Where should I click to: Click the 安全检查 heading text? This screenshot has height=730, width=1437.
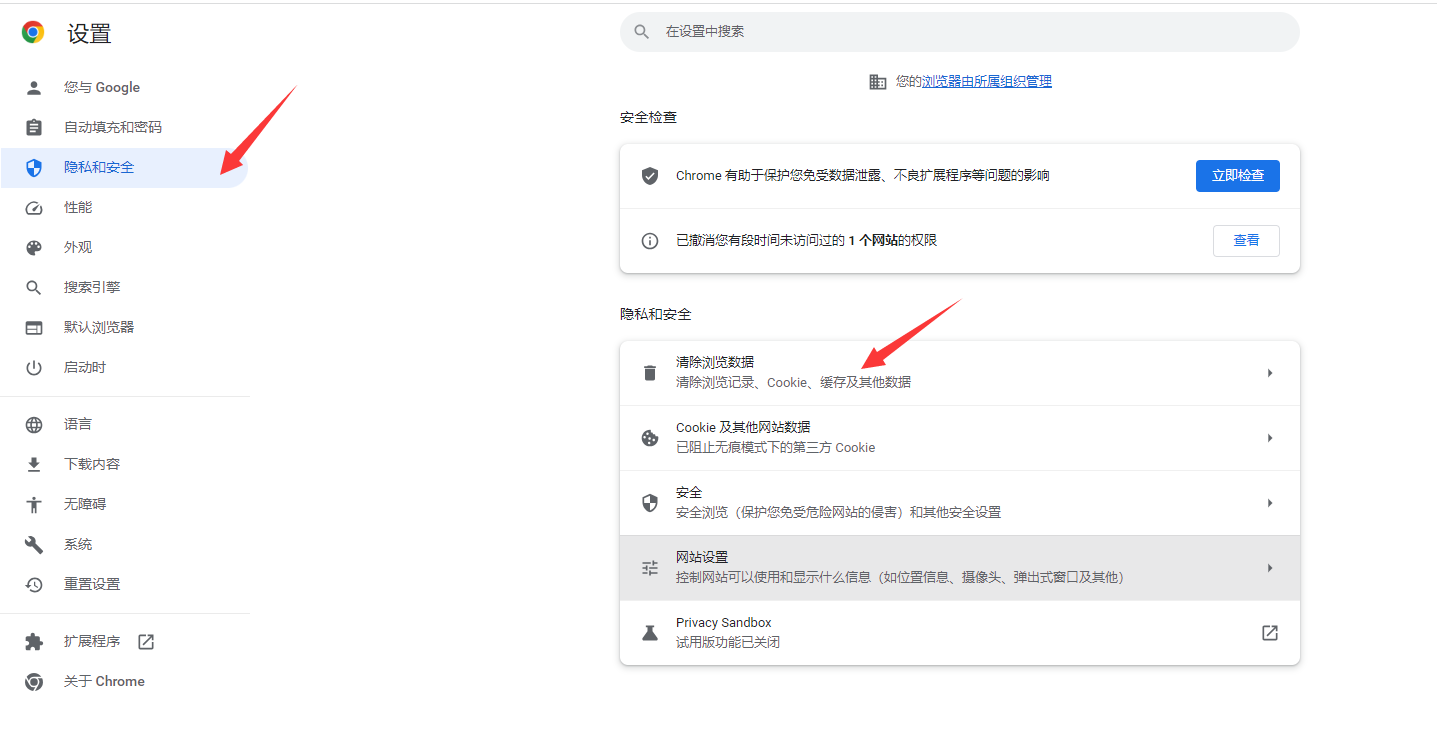pos(648,117)
